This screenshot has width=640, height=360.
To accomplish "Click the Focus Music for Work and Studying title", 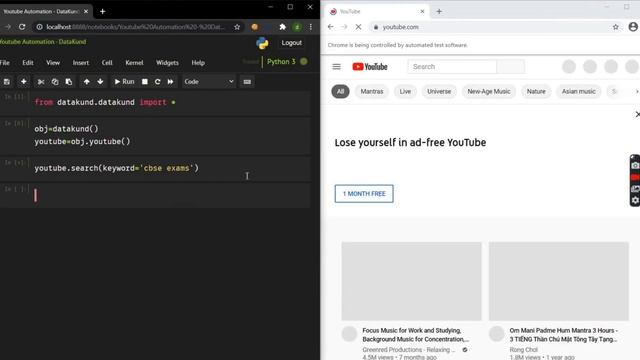I will [x=416, y=335].
